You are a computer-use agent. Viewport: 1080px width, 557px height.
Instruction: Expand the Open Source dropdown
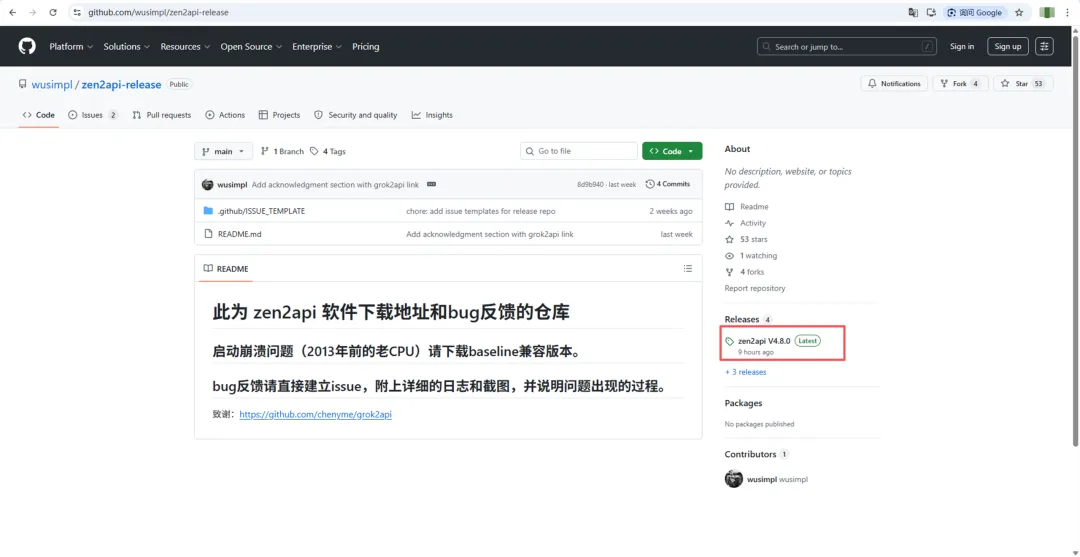pos(251,47)
